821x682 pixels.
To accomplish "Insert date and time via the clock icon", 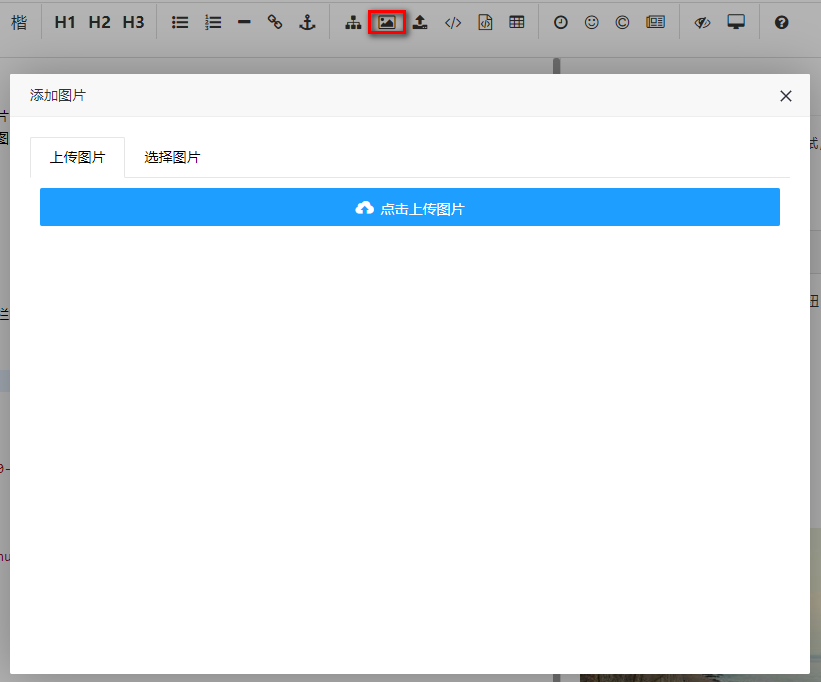I will [x=561, y=22].
